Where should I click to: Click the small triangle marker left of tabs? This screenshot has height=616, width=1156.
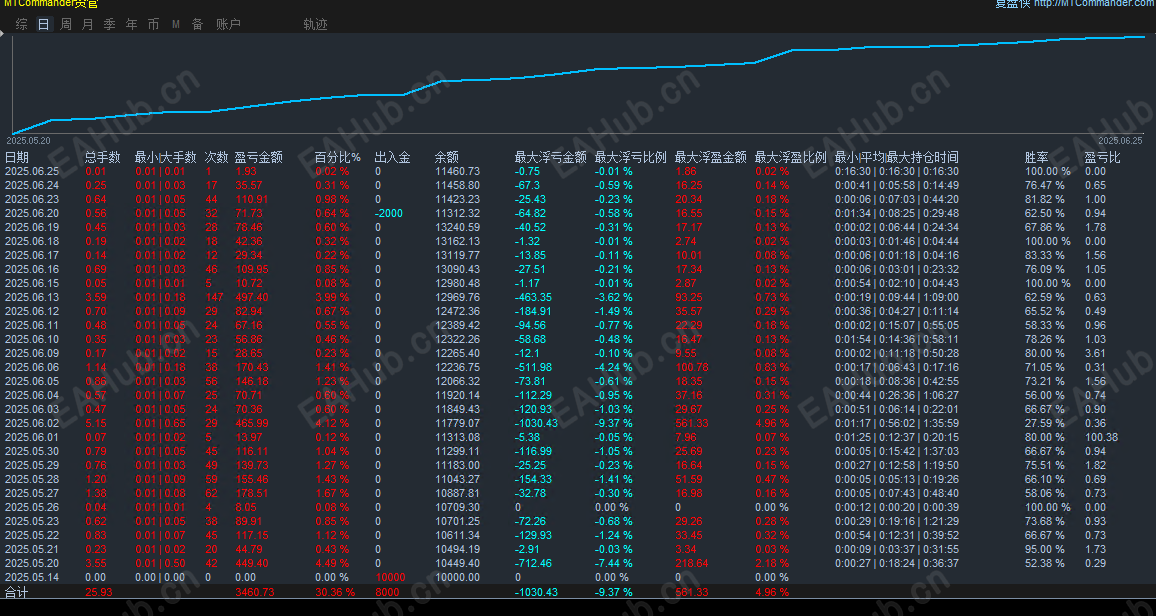pyautogui.click(x=4, y=33)
